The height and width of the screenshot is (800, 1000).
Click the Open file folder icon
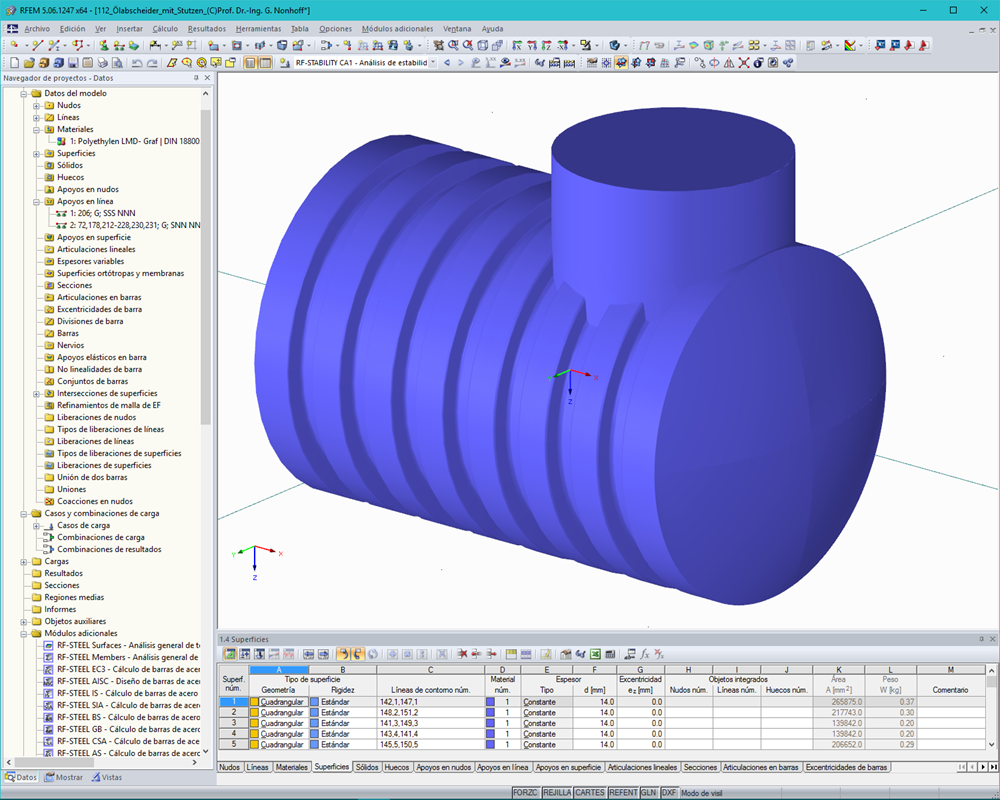(29, 63)
